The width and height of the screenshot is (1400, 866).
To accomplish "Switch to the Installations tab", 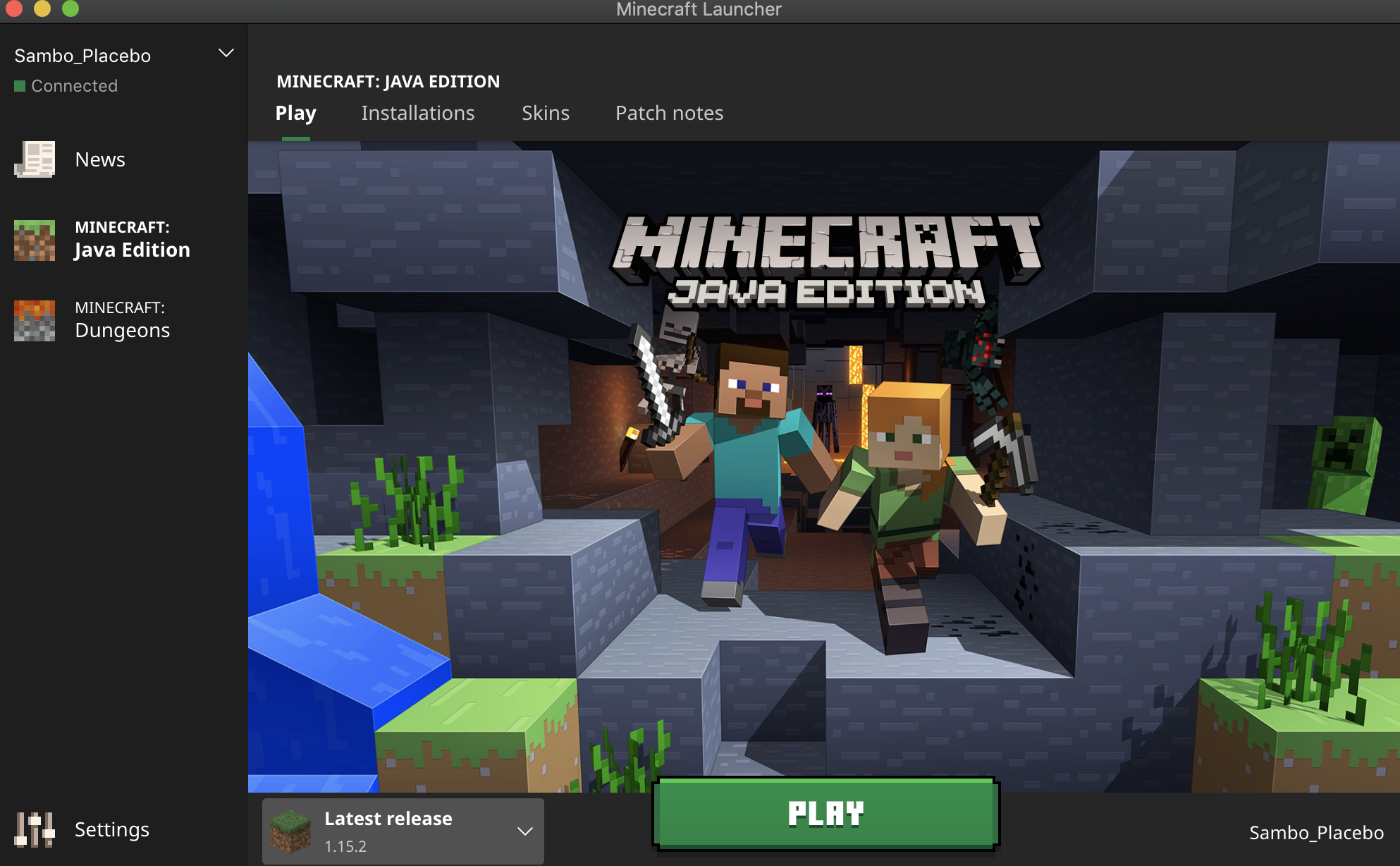I will pyautogui.click(x=417, y=113).
